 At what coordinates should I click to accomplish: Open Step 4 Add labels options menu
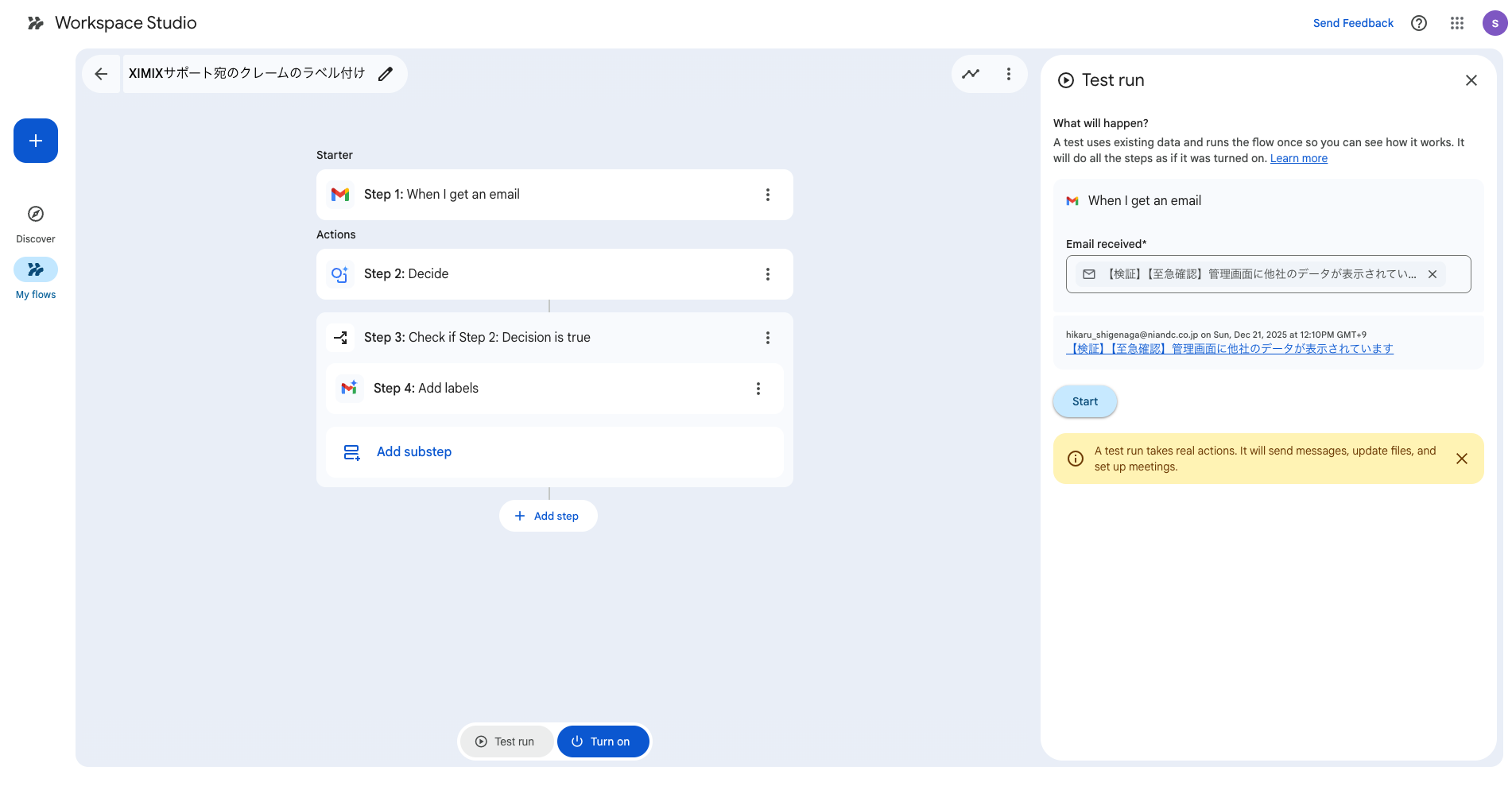(758, 389)
